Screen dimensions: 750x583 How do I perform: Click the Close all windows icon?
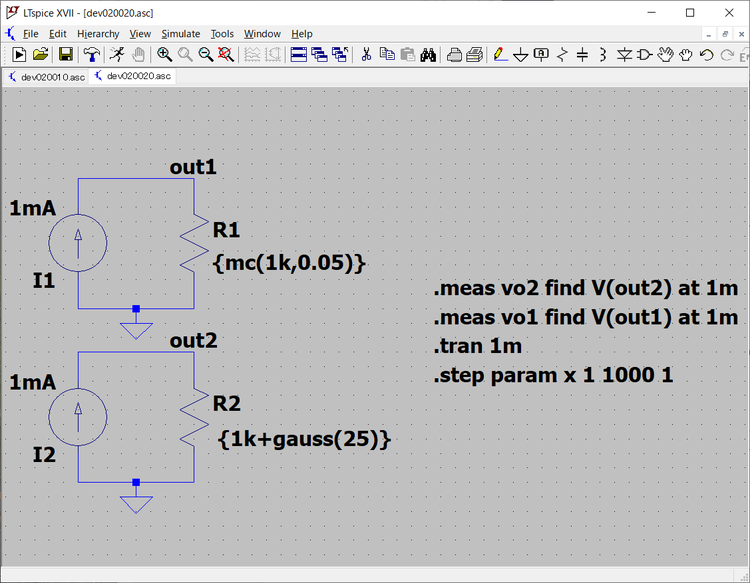pyautogui.click(x=340, y=55)
